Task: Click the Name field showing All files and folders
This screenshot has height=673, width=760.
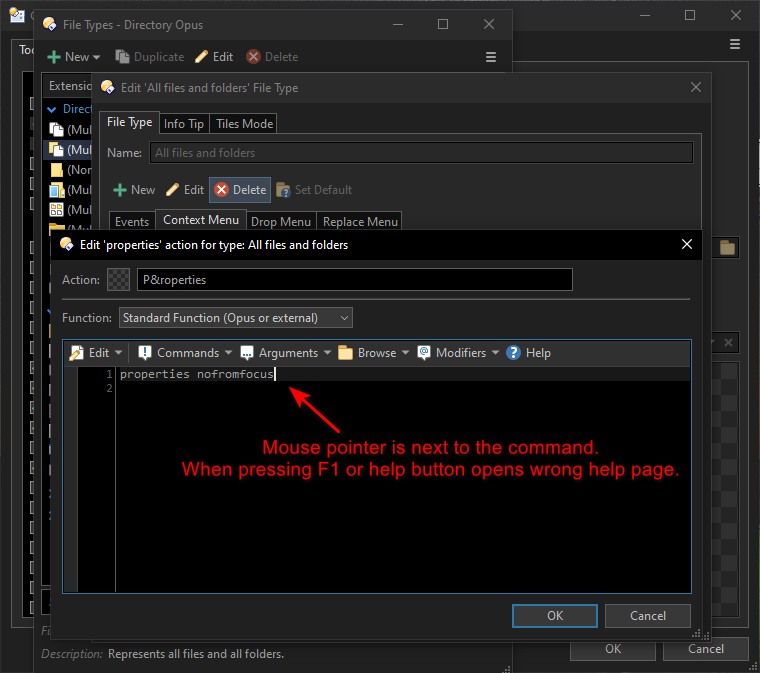Action: coord(421,153)
